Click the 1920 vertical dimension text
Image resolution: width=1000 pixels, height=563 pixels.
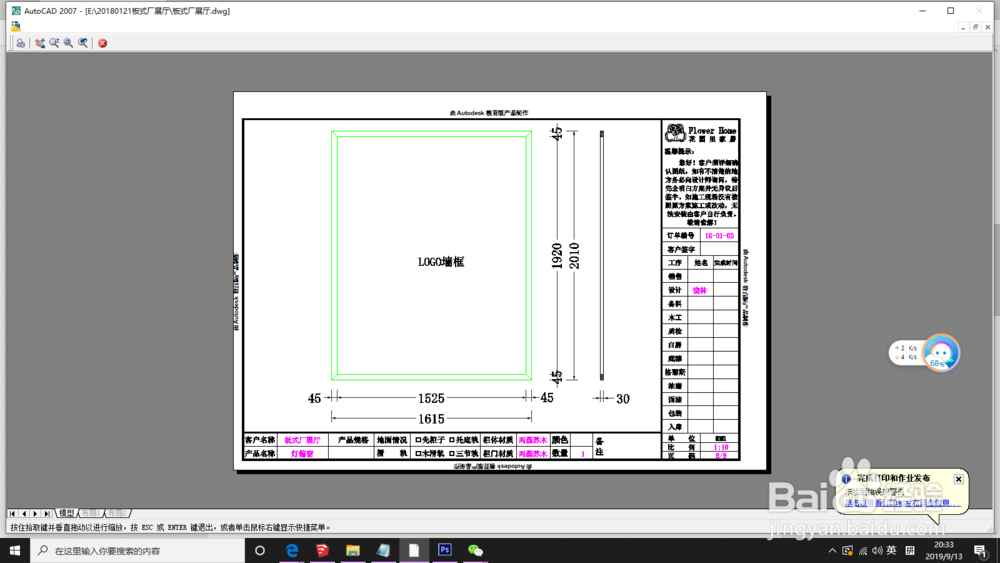[x=557, y=256]
